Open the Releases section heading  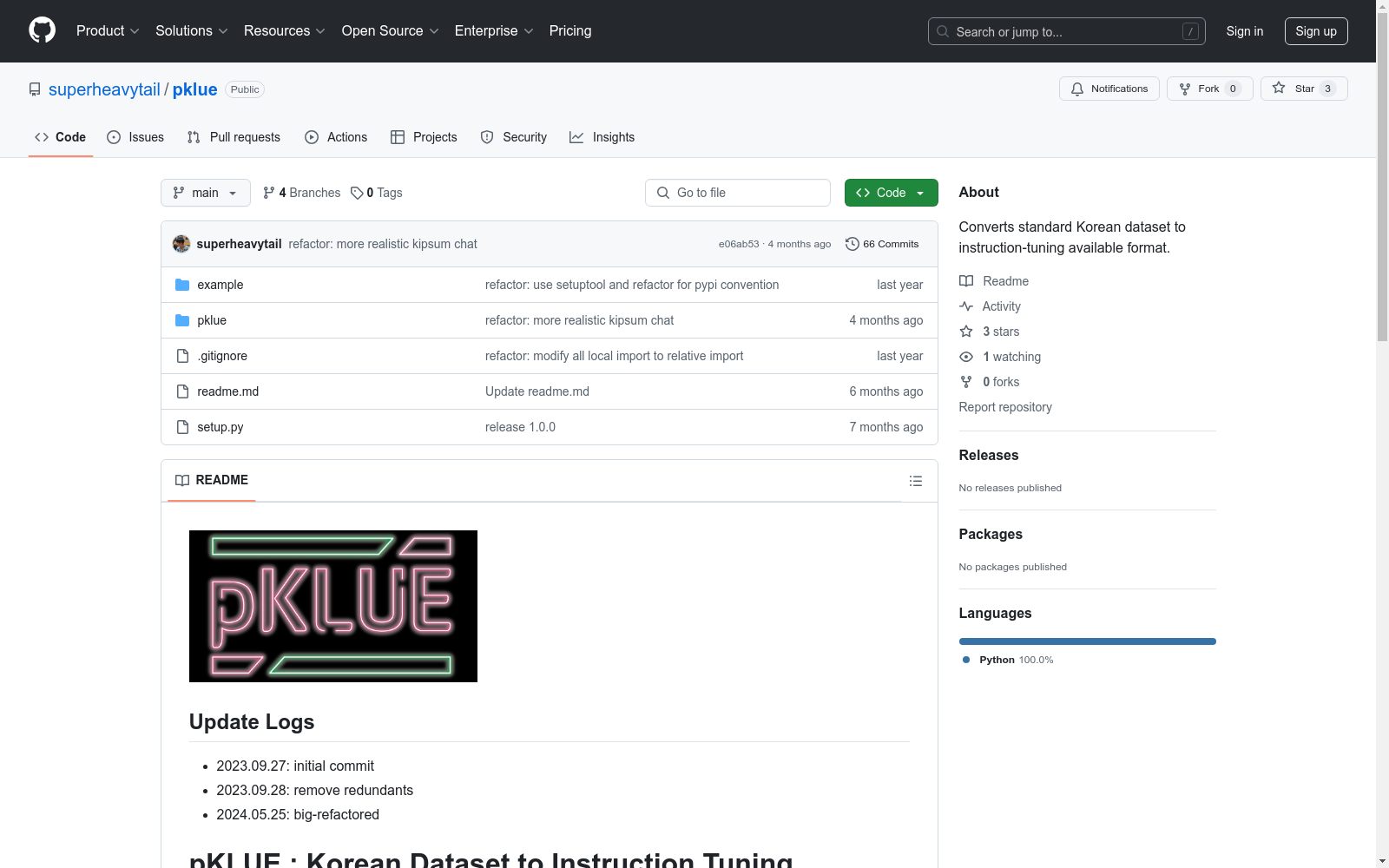pos(989,455)
